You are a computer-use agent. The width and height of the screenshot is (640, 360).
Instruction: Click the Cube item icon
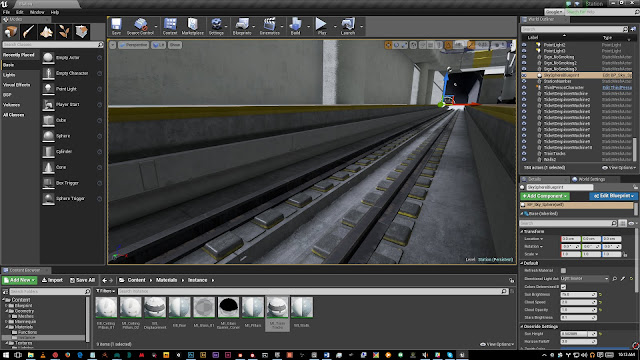(48, 120)
